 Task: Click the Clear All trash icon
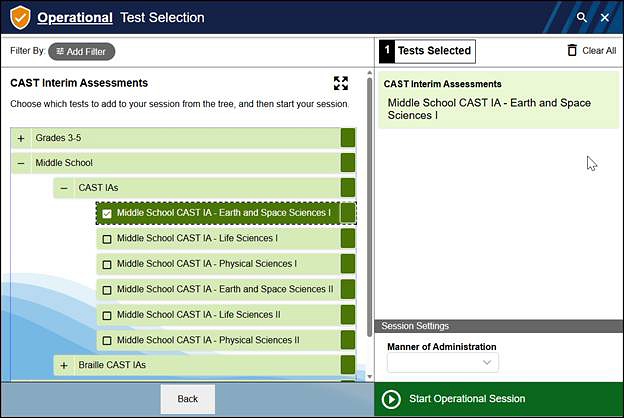point(572,50)
